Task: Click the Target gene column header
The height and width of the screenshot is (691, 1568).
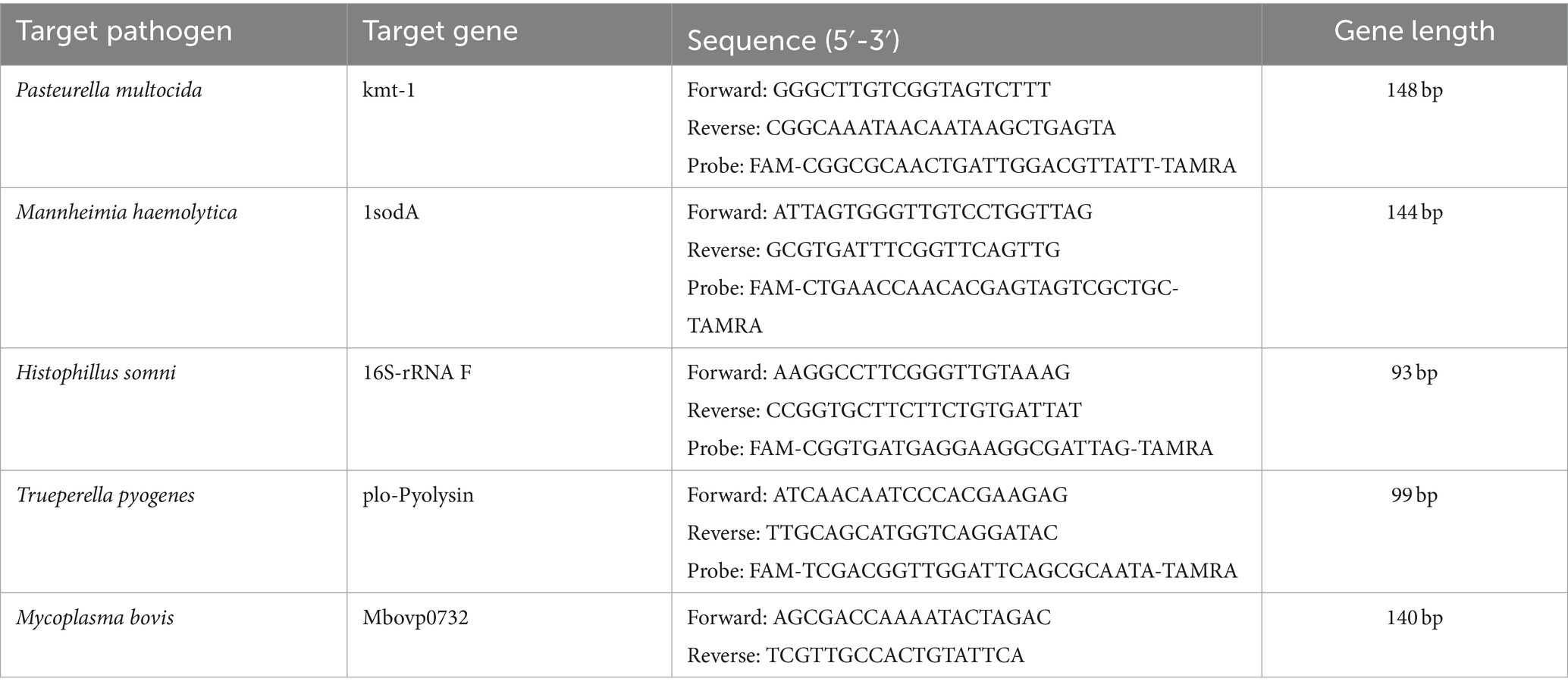Action: point(510,33)
